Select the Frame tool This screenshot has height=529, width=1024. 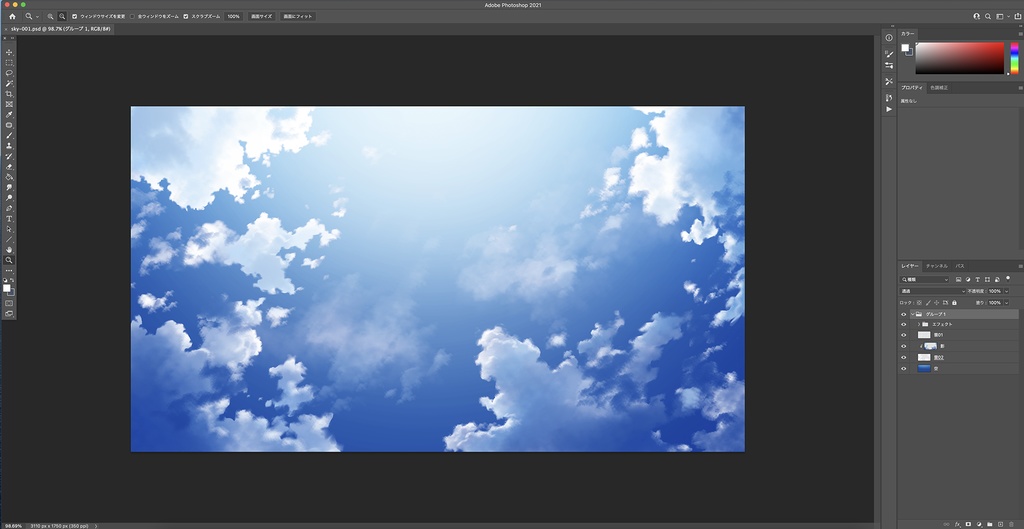point(9,104)
